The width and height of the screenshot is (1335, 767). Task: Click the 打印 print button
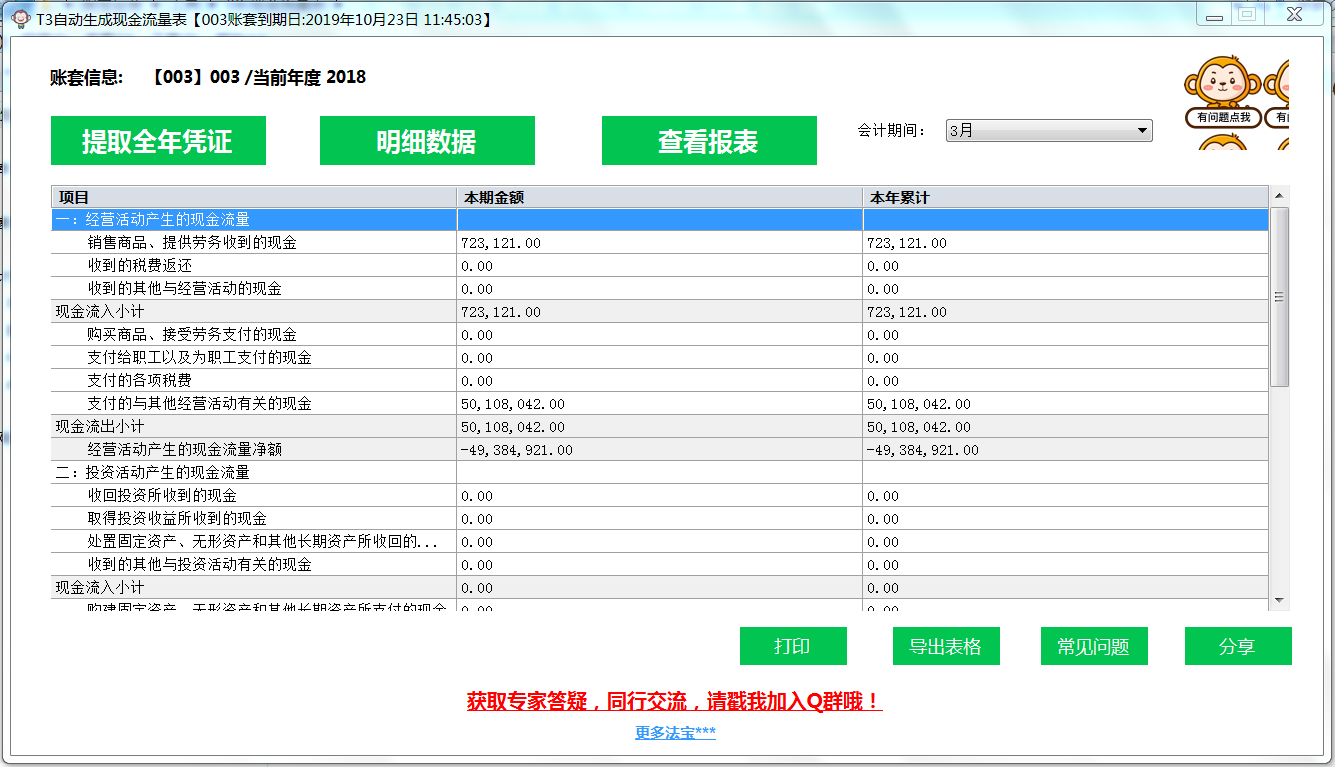click(793, 646)
